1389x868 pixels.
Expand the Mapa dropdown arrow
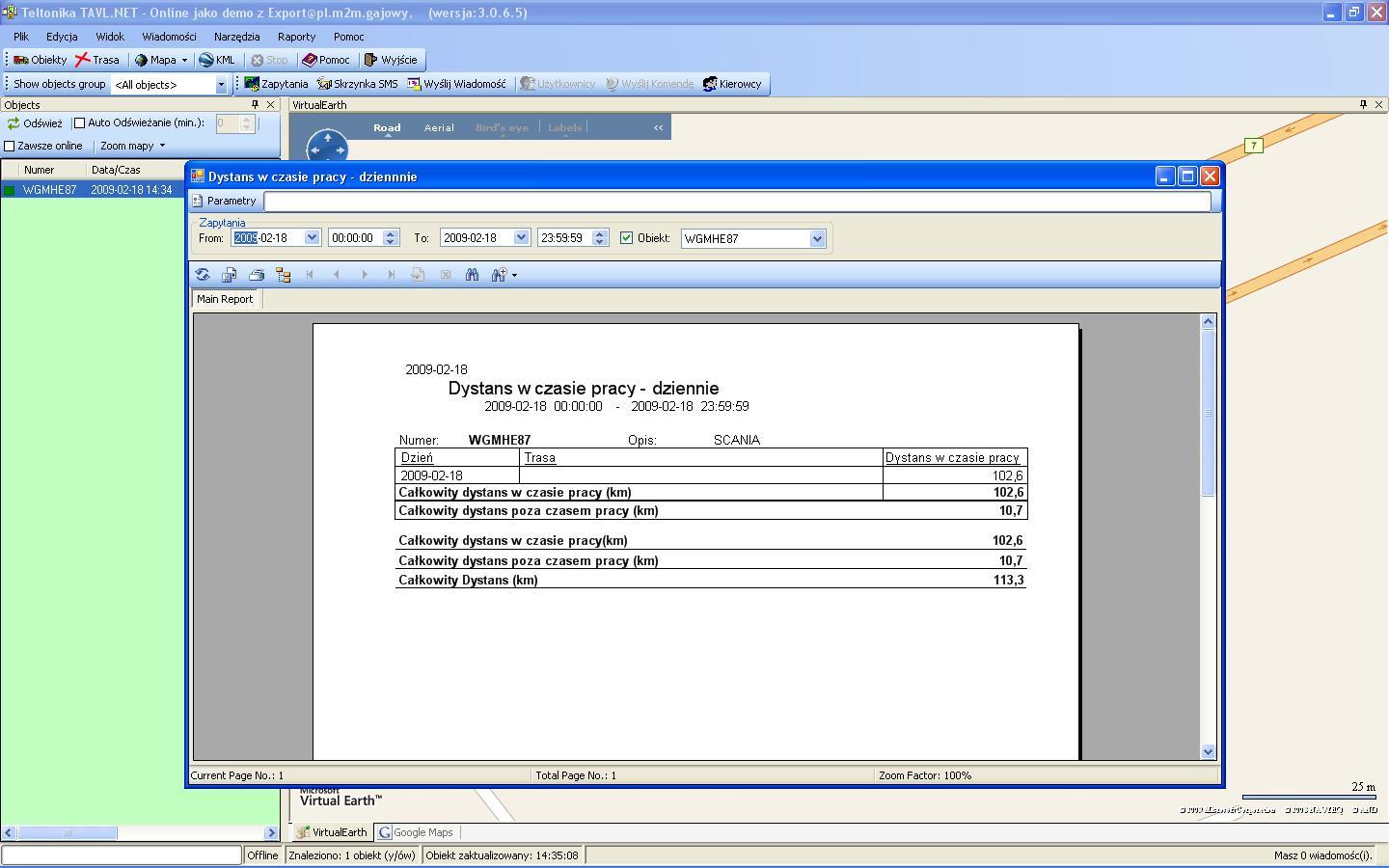pyautogui.click(x=184, y=60)
